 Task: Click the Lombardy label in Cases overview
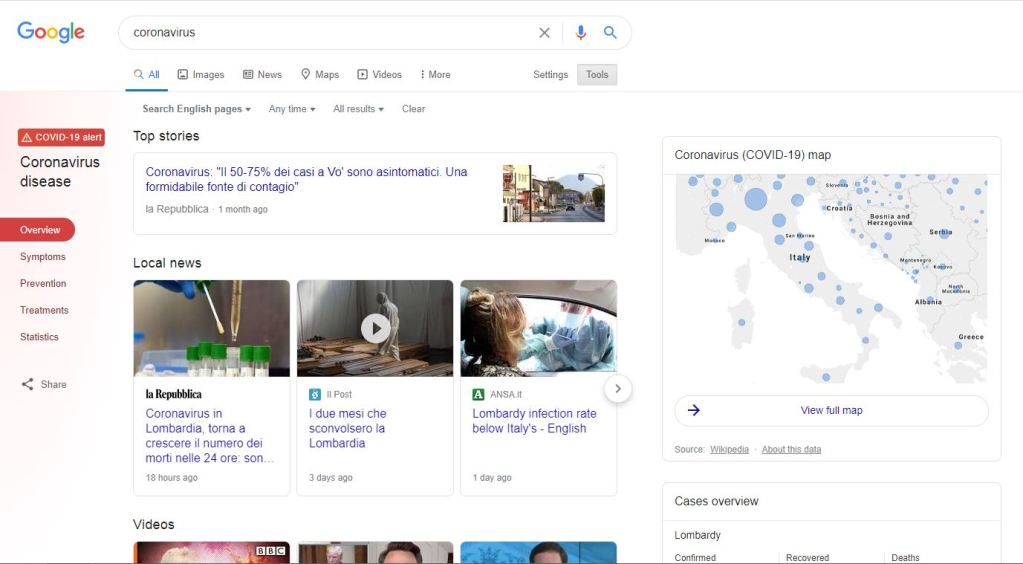coord(697,535)
